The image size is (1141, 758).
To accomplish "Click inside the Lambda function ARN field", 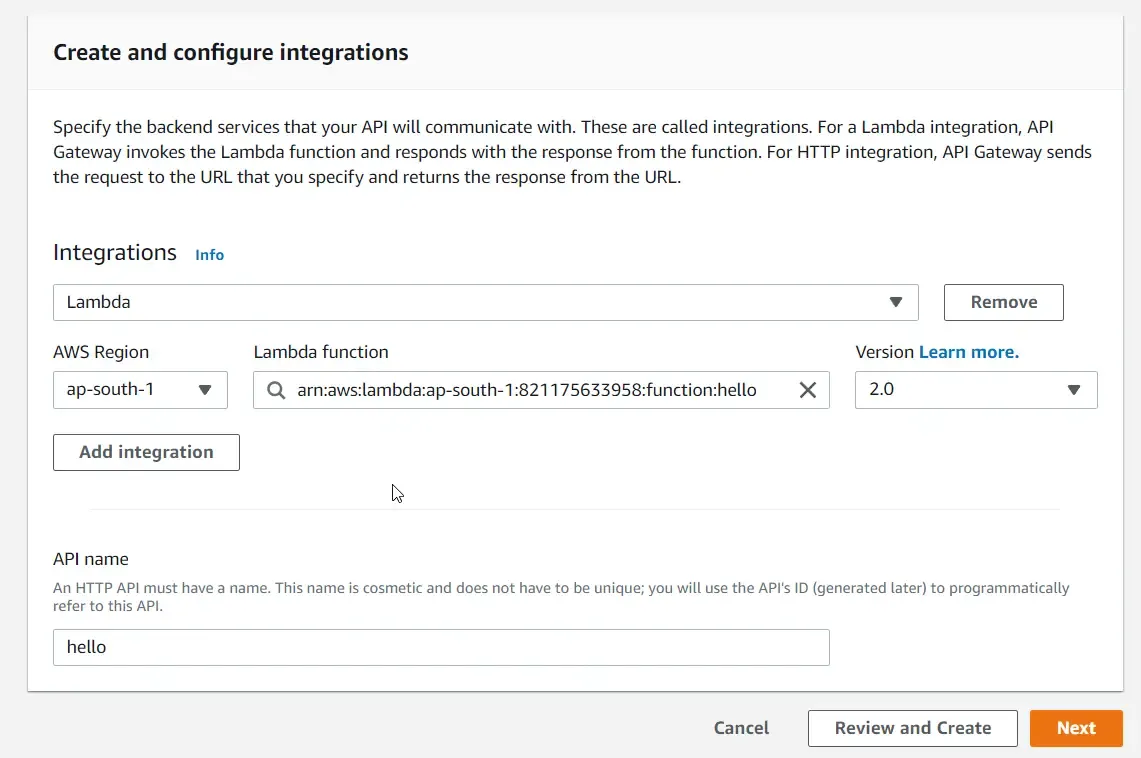I will pos(540,390).
